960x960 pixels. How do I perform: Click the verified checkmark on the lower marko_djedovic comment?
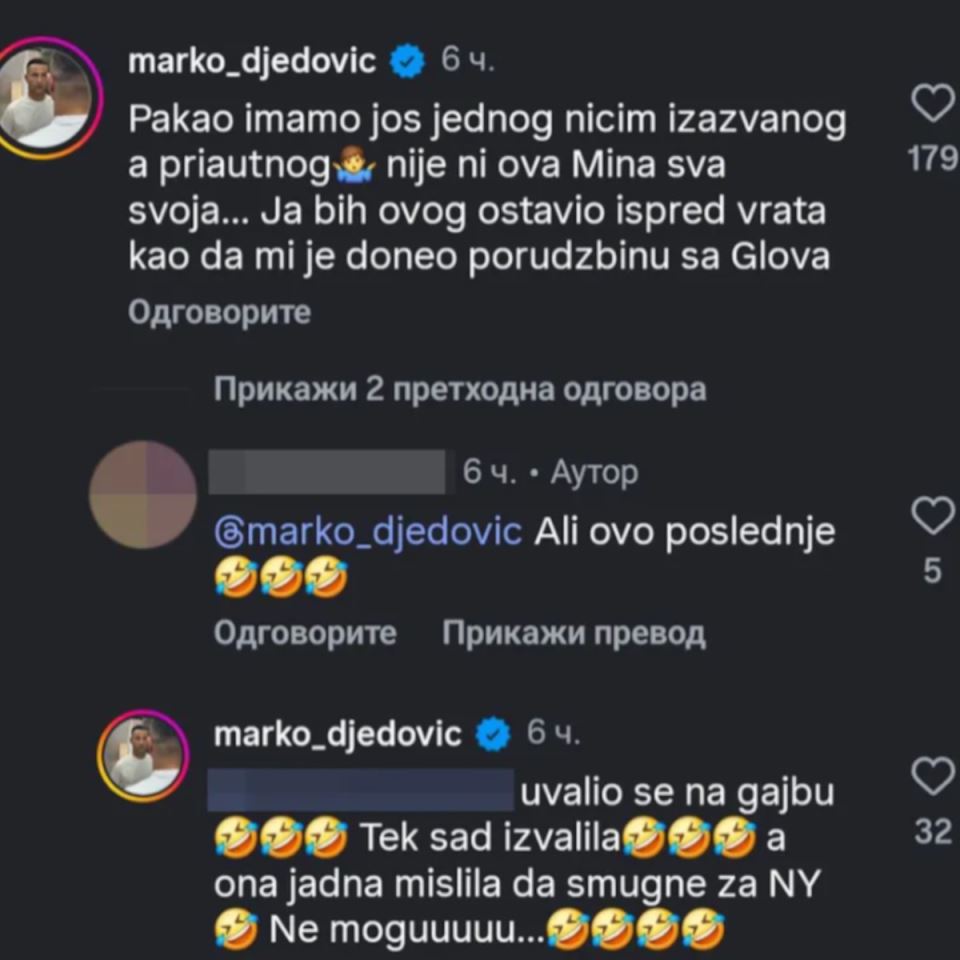(489, 733)
